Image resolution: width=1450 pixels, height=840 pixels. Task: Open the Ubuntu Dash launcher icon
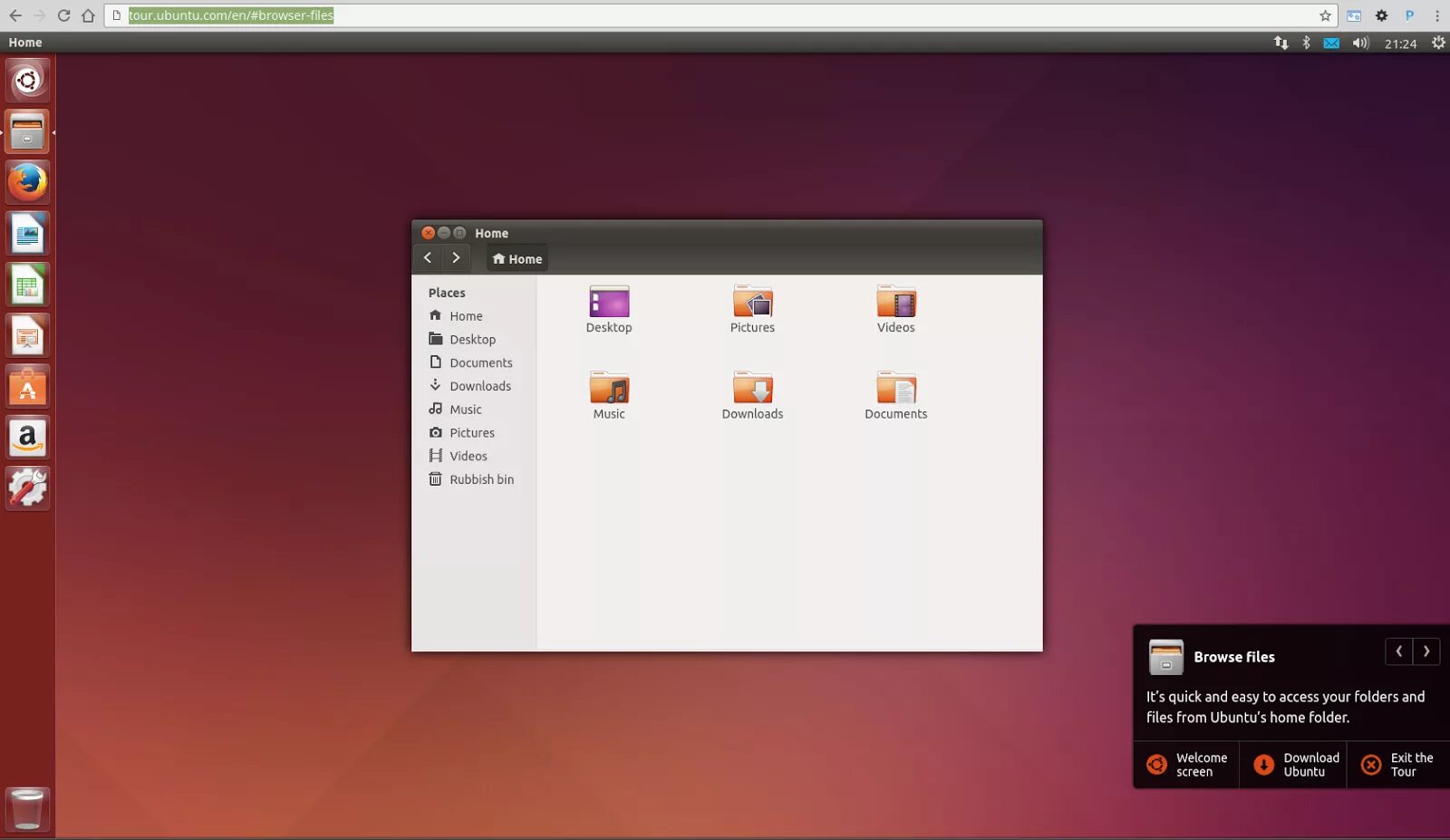(x=27, y=81)
